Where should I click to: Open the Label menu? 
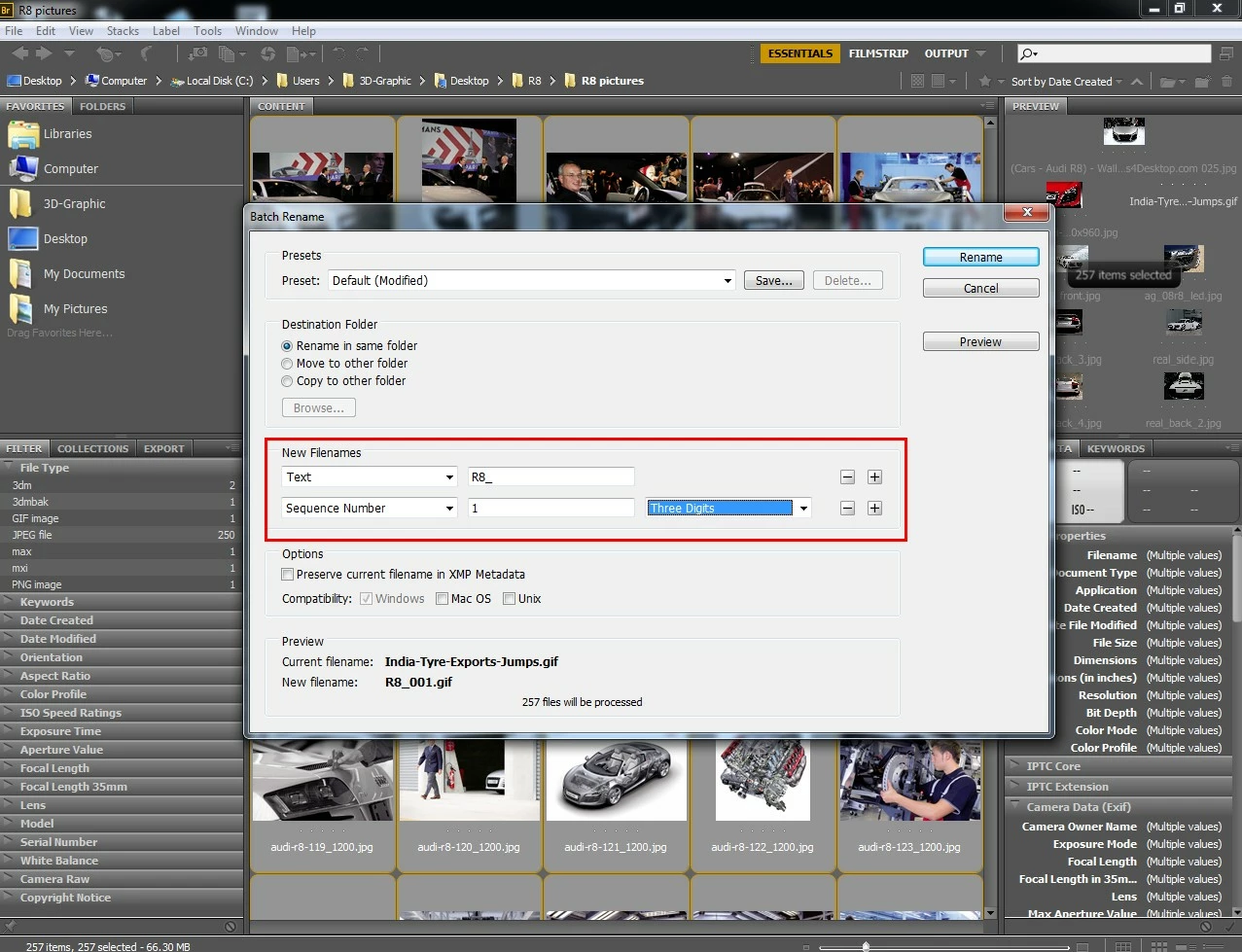point(166,31)
